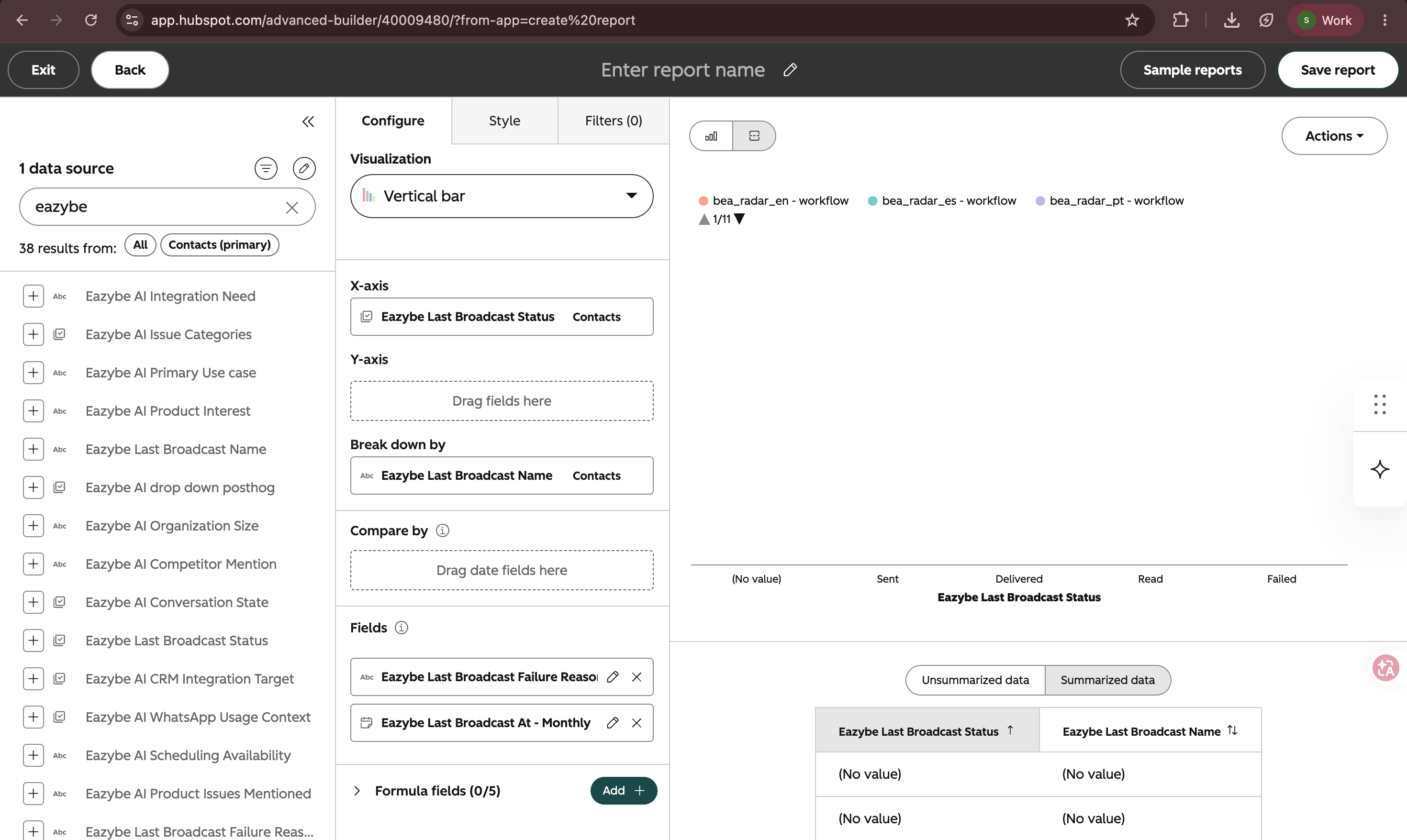Edit Eazybe Last Broadcast At - Monthly field
Image resolution: width=1407 pixels, height=840 pixels.
click(x=613, y=723)
